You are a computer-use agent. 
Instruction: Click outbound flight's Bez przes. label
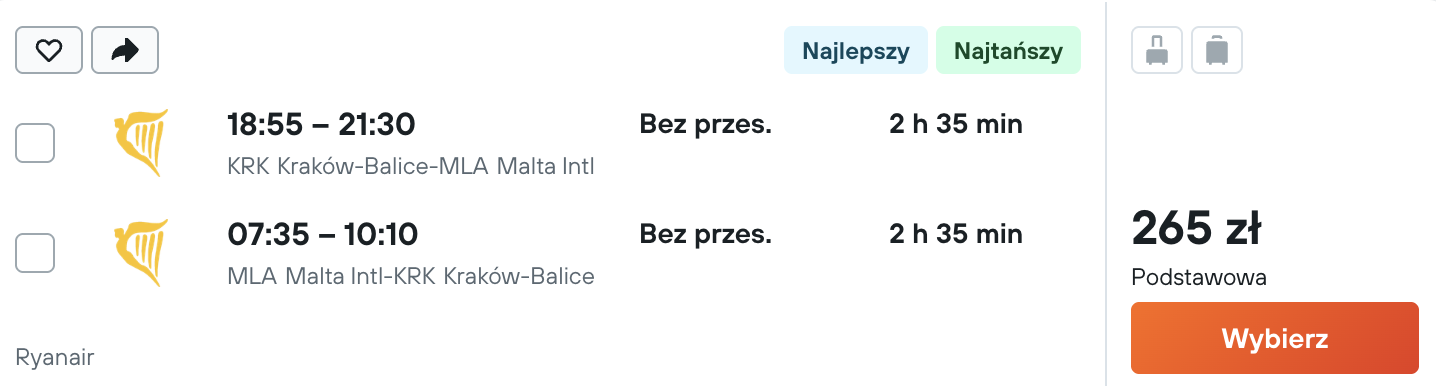point(706,125)
